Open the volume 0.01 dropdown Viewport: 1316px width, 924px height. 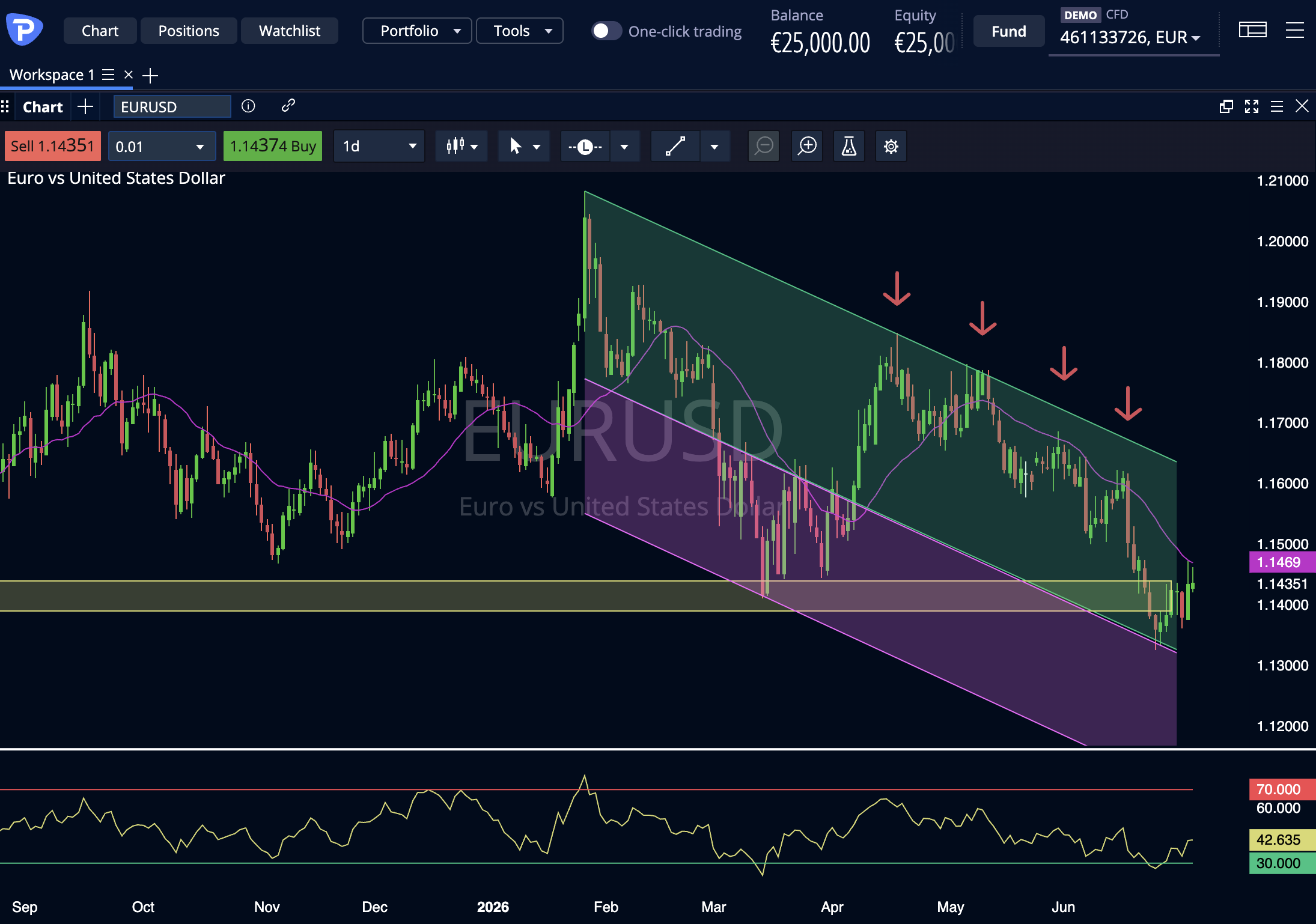click(x=162, y=146)
